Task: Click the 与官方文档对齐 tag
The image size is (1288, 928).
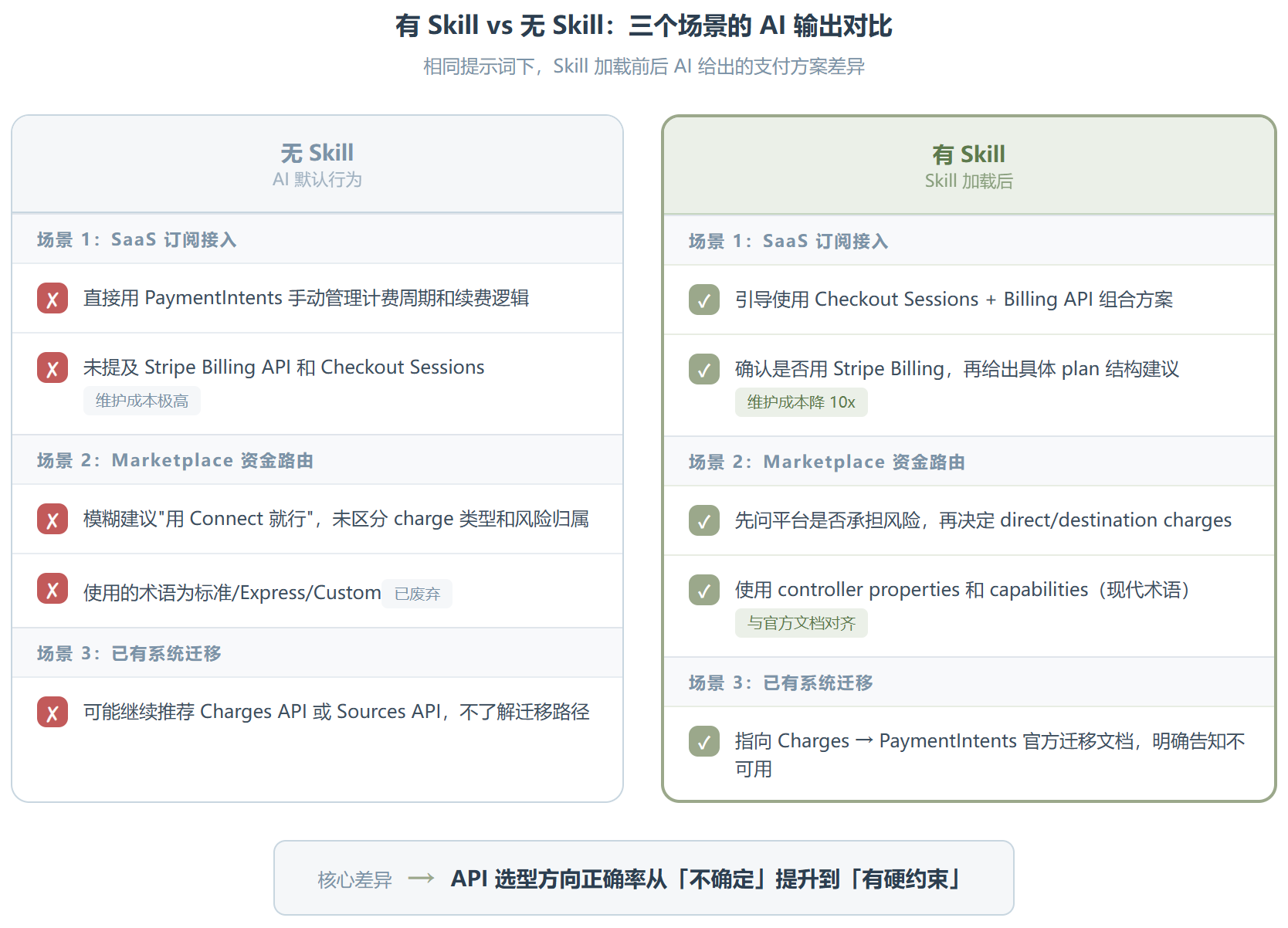Action: click(x=802, y=623)
